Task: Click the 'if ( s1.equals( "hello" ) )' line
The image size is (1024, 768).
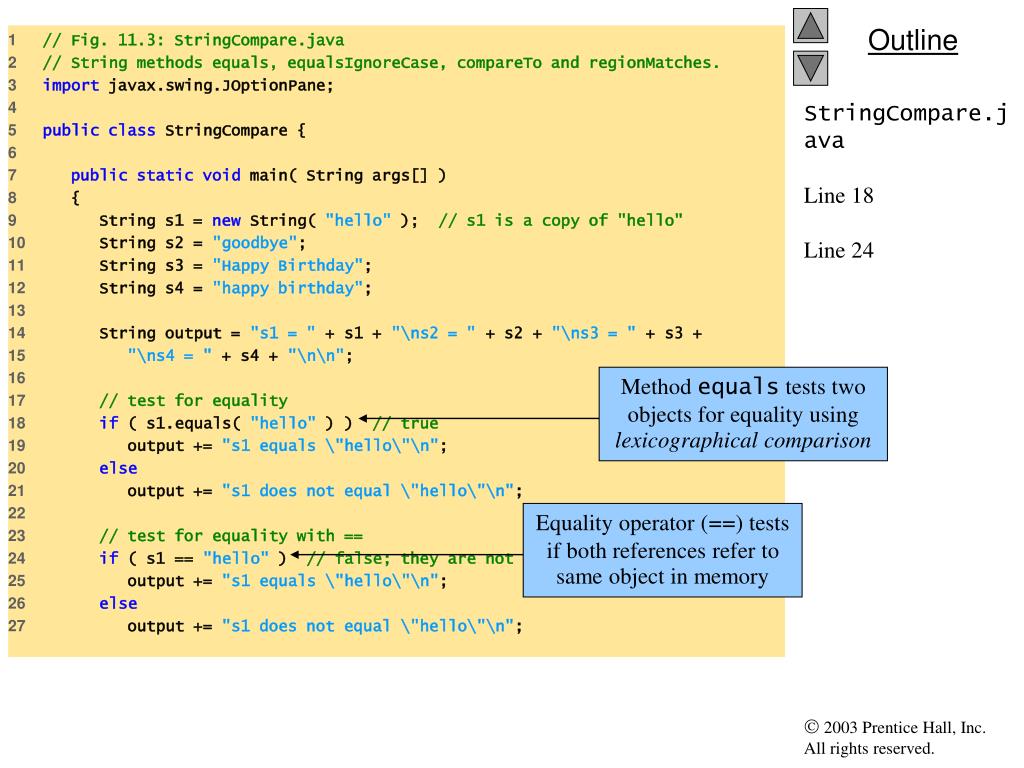Action: (x=226, y=424)
